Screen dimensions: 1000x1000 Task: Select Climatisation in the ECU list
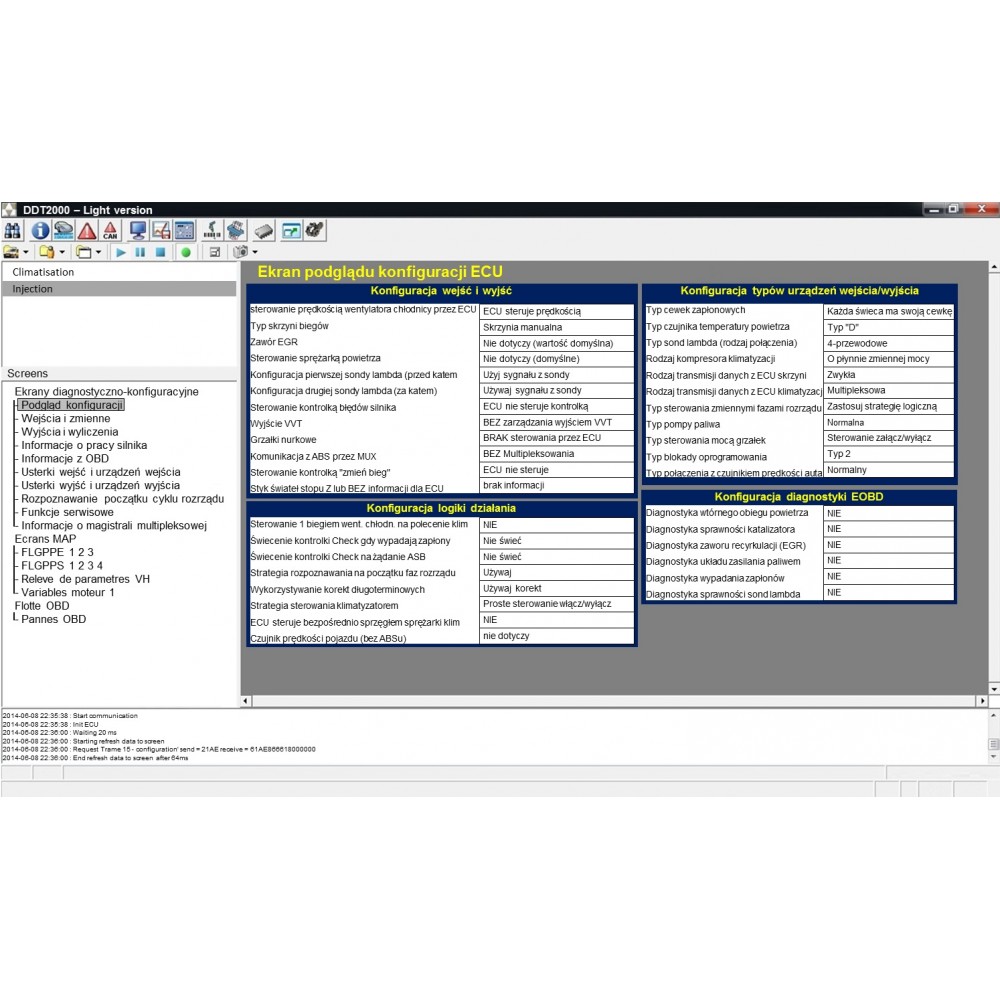pyautogui.click(x=43, y=272)
